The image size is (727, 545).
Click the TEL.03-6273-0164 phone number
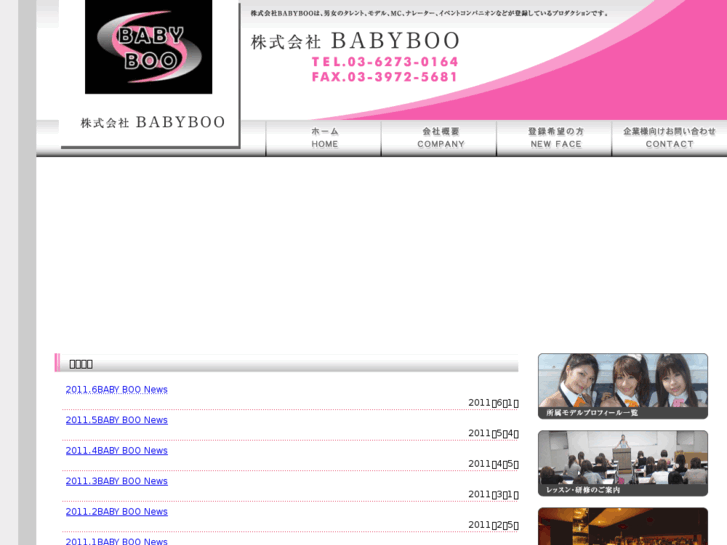(x=384, y=62)
